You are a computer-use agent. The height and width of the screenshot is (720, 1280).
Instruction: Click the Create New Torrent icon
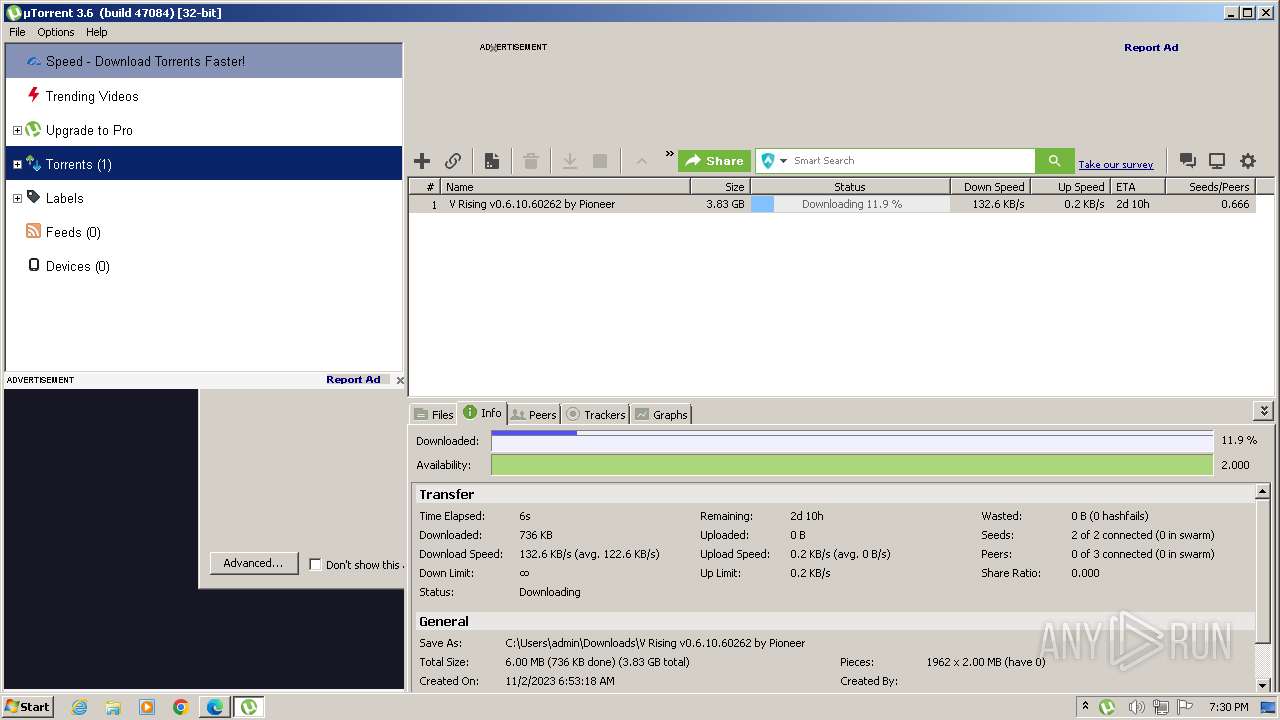(492, 161)
